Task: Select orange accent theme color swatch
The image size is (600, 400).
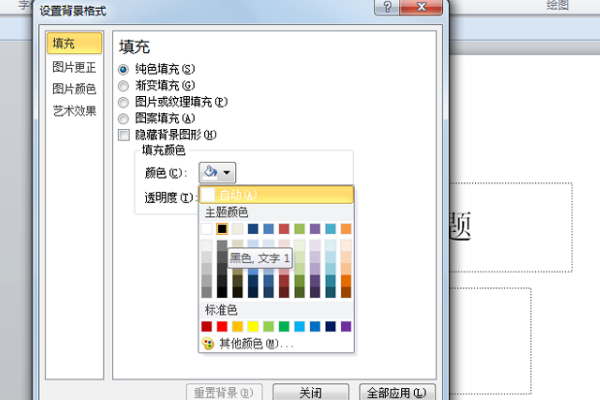Action: tap(346, 229)
